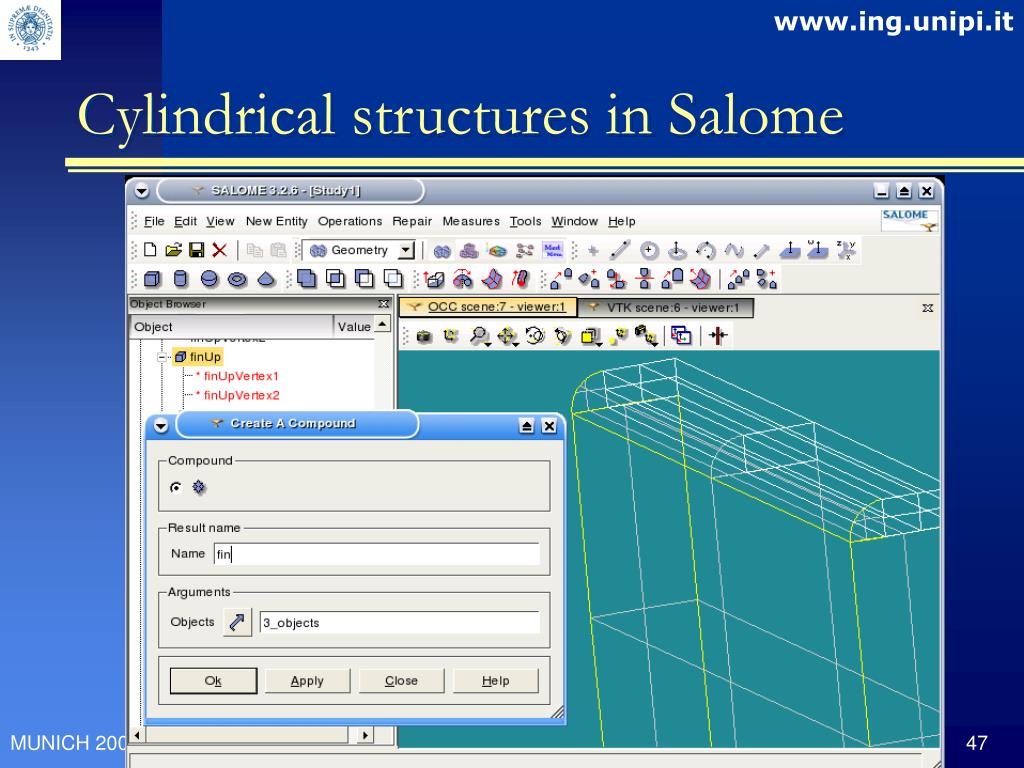The image size is (1024, 768).
Task: Click the Mesh module icon labeled Med
Action: point(552,250)
